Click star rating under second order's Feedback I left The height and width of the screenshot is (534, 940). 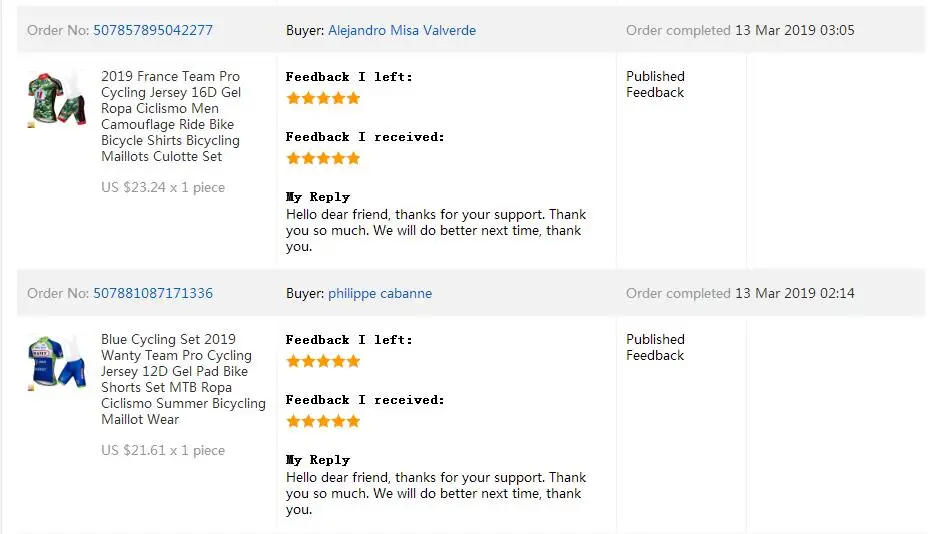323,361
